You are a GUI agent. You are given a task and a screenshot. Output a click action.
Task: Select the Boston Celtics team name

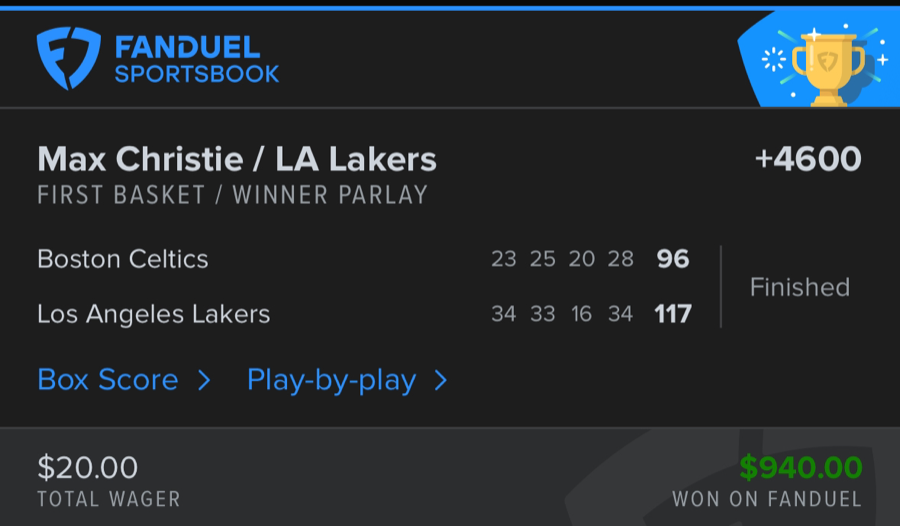click(123, 259)
